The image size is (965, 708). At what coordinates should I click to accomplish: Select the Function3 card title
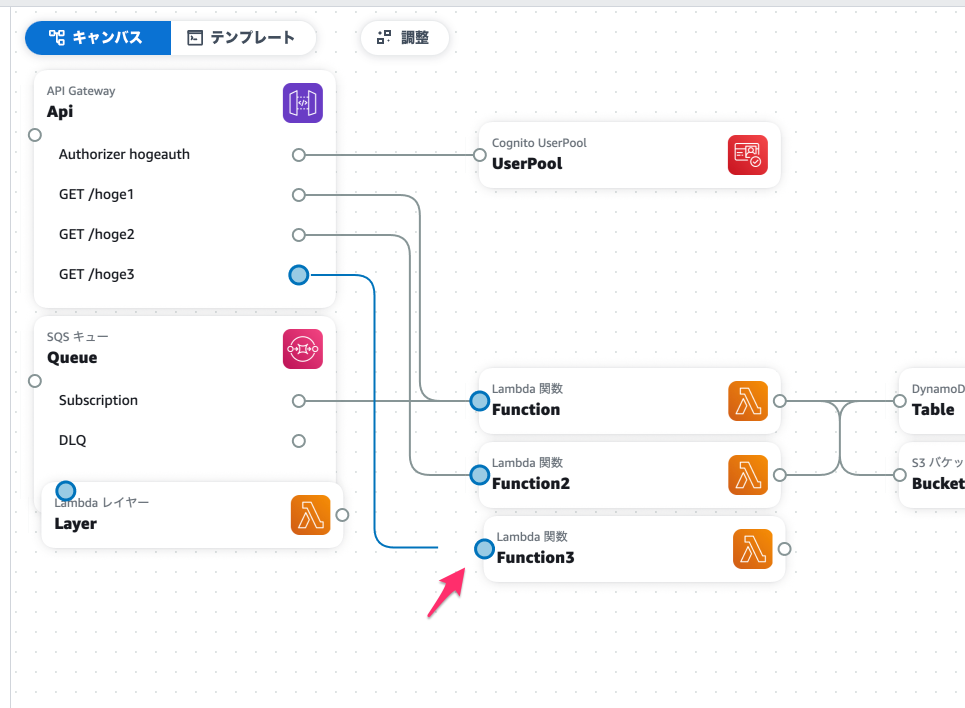click(x=535, y=558)
